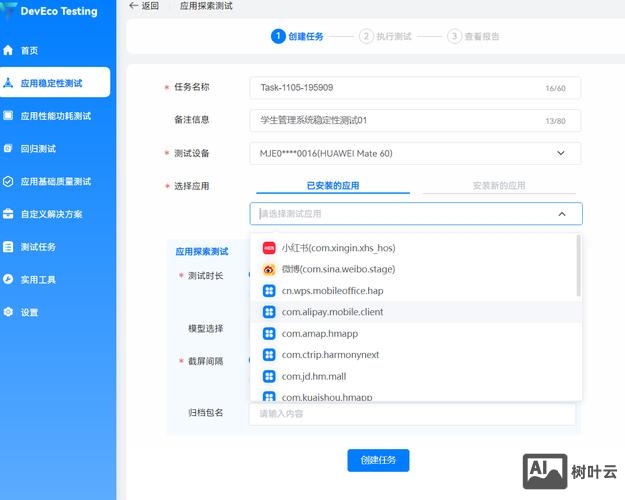Click the 微博 app icon in list
This screenshot has width=625, height=500.
coord(269,269)
